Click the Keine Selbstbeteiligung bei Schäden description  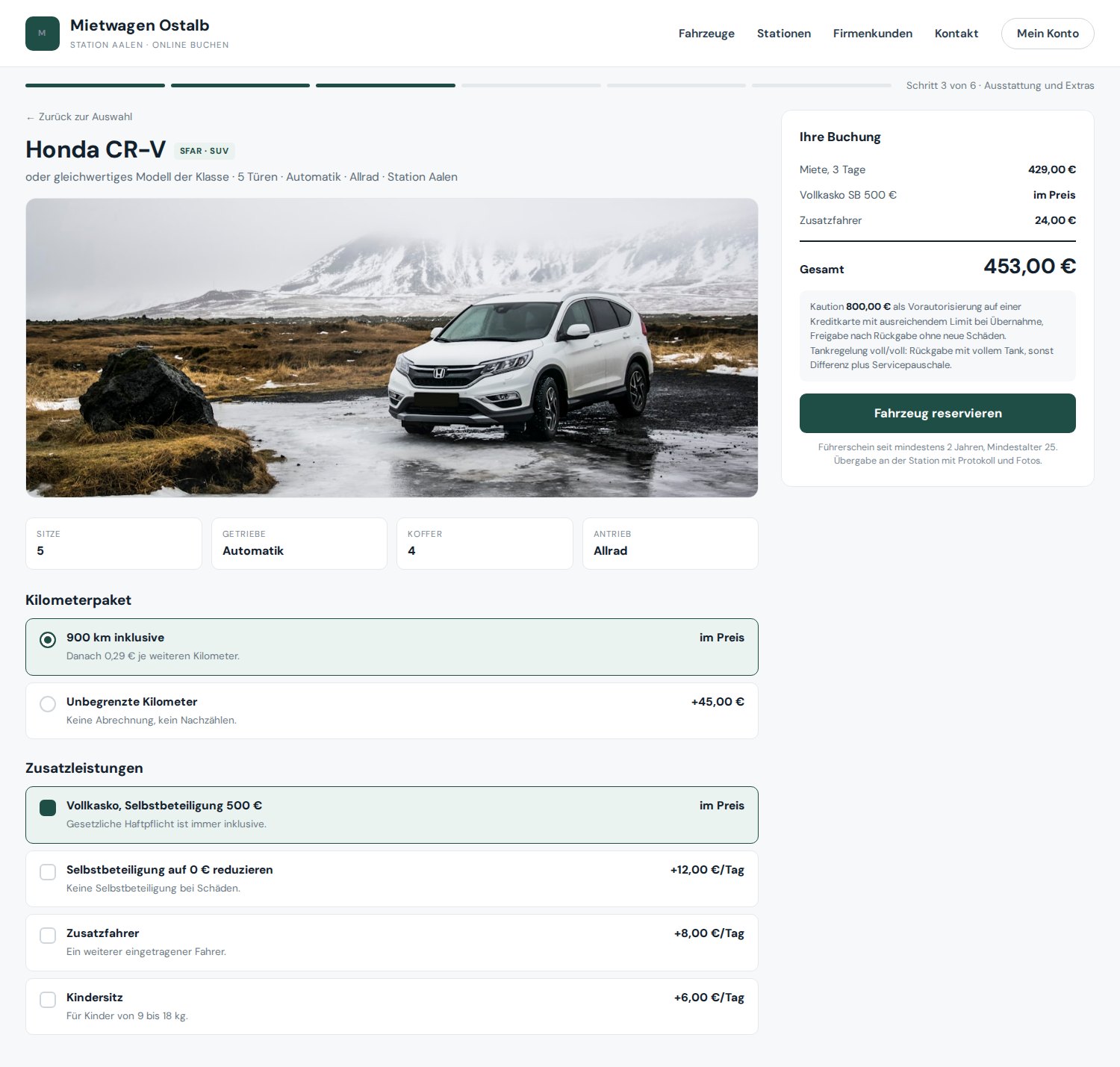click(x=153, y=889)
